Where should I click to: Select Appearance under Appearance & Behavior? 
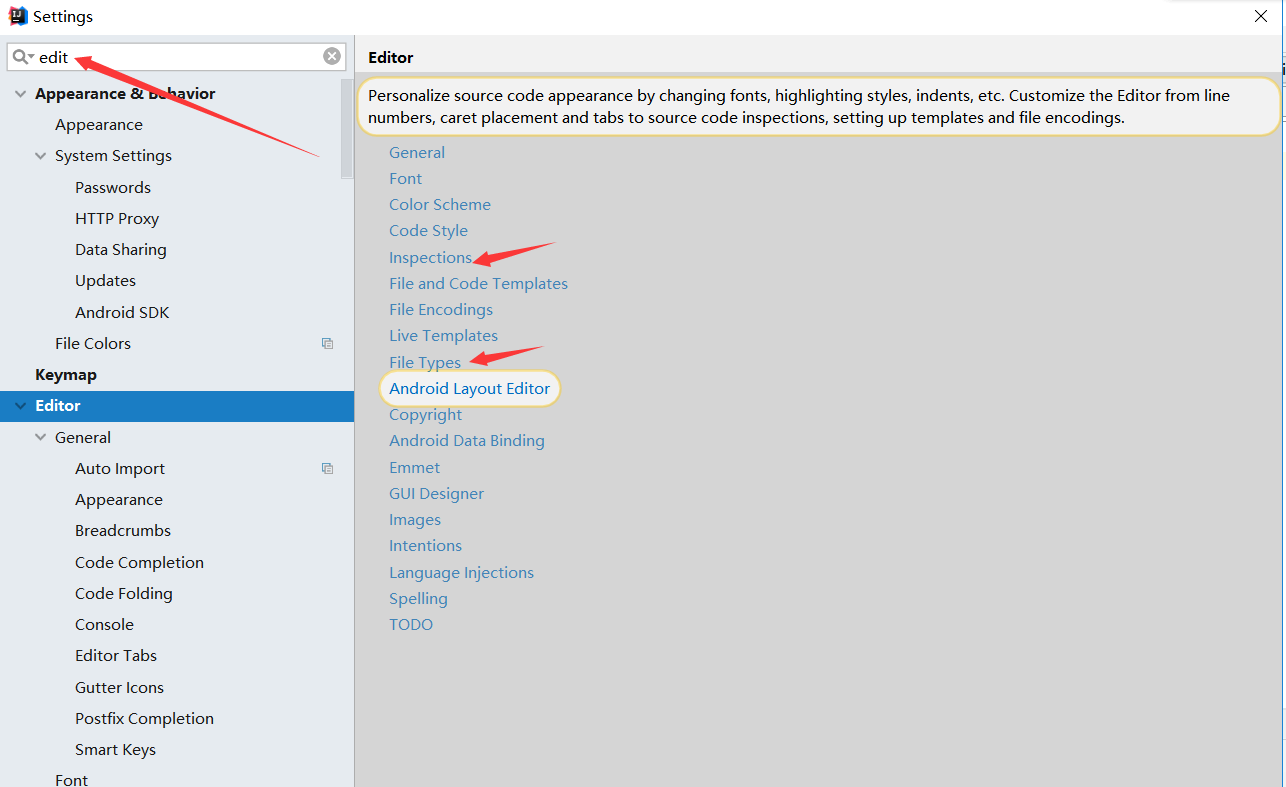99,125
